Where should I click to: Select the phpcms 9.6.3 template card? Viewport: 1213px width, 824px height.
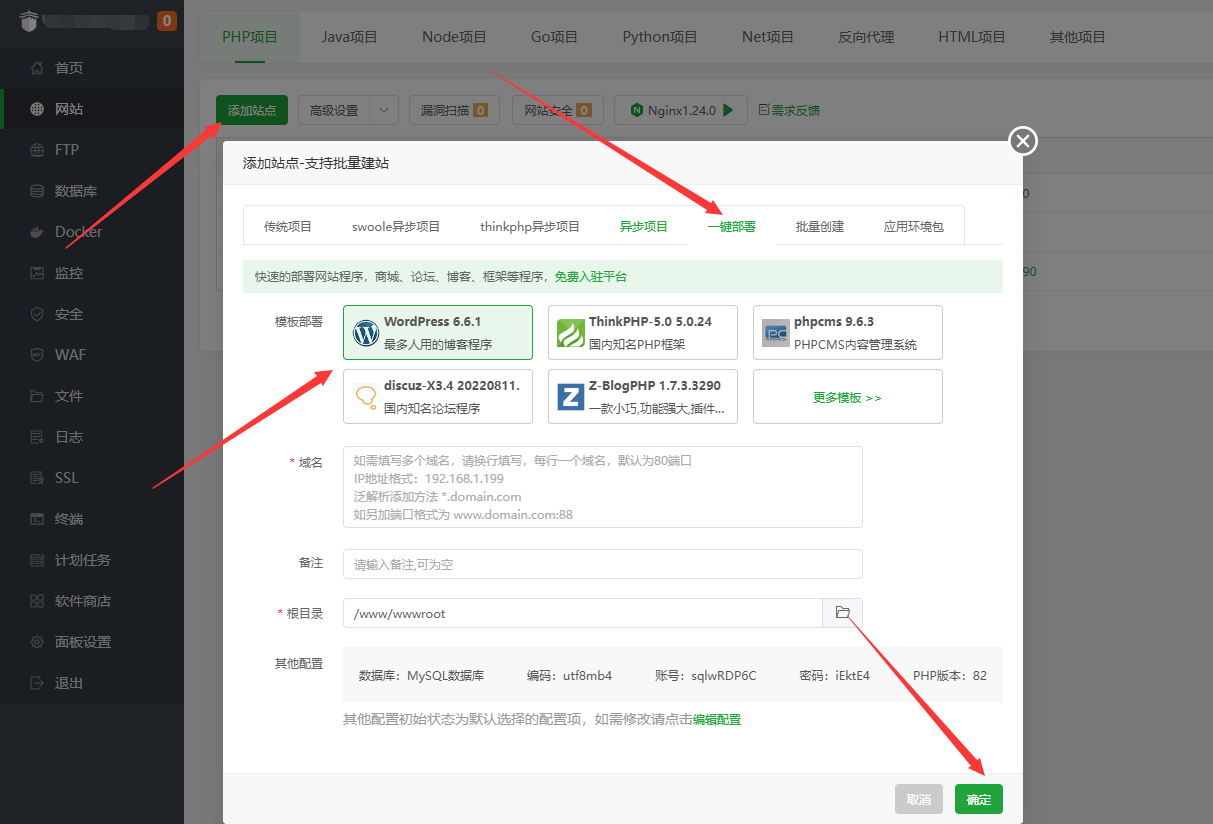click(848, 333)
